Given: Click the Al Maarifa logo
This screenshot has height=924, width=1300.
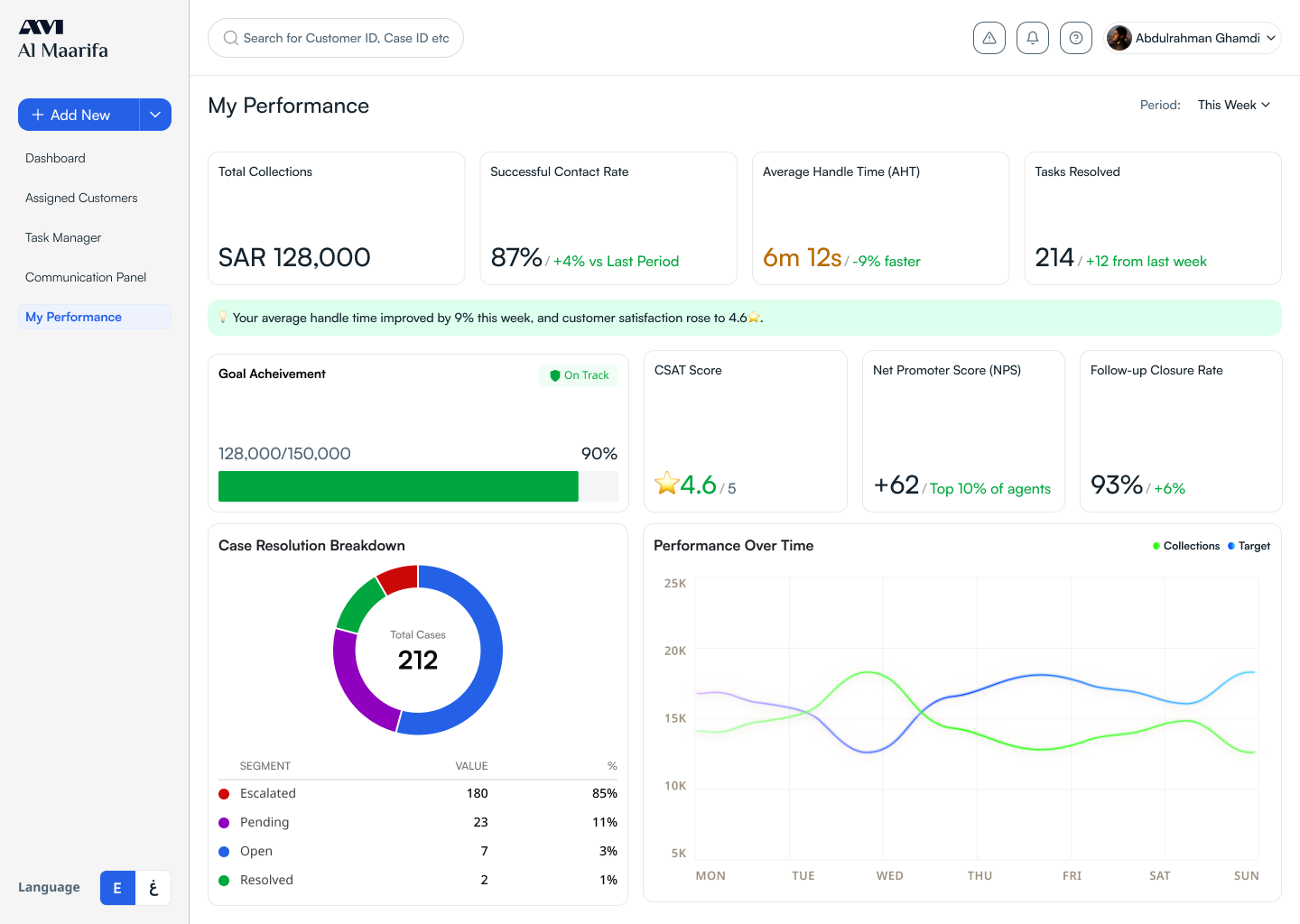Looking at the screenshot, I should coord(63,40).
